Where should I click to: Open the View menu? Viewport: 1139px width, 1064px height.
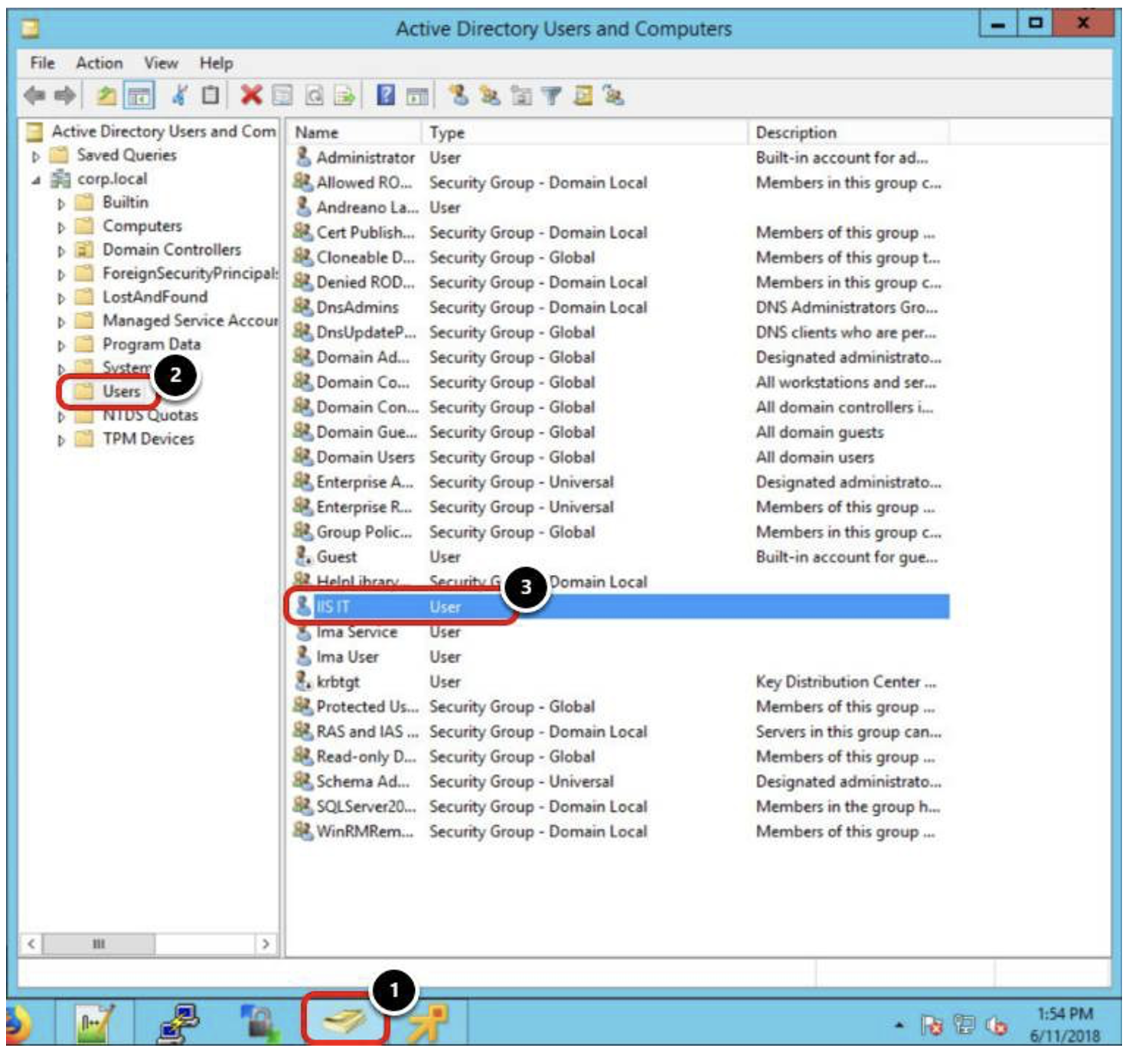tap(160, 63)
